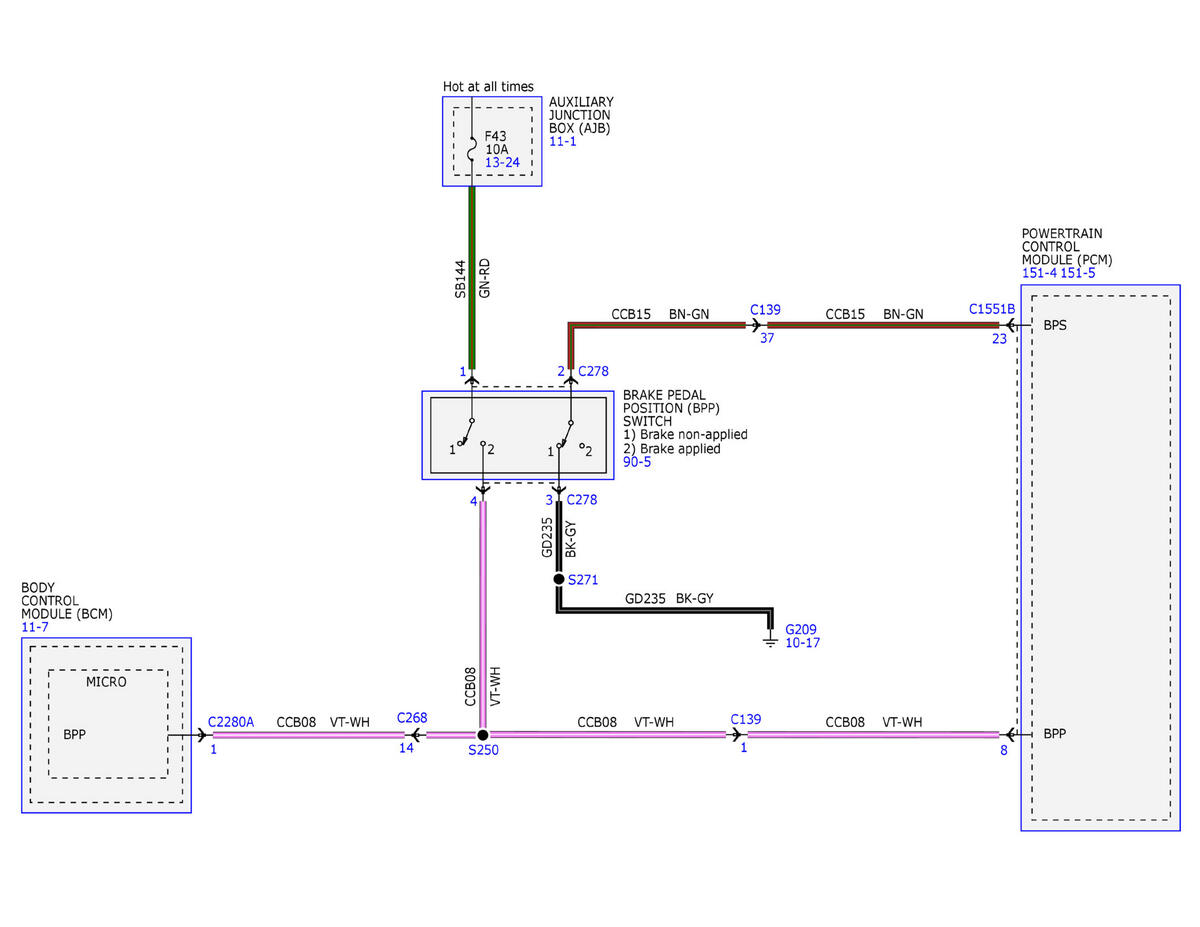The image size is (1200, 927).
Task: Click the 10A fuse rating text
Action: click(x=497, y=149)
